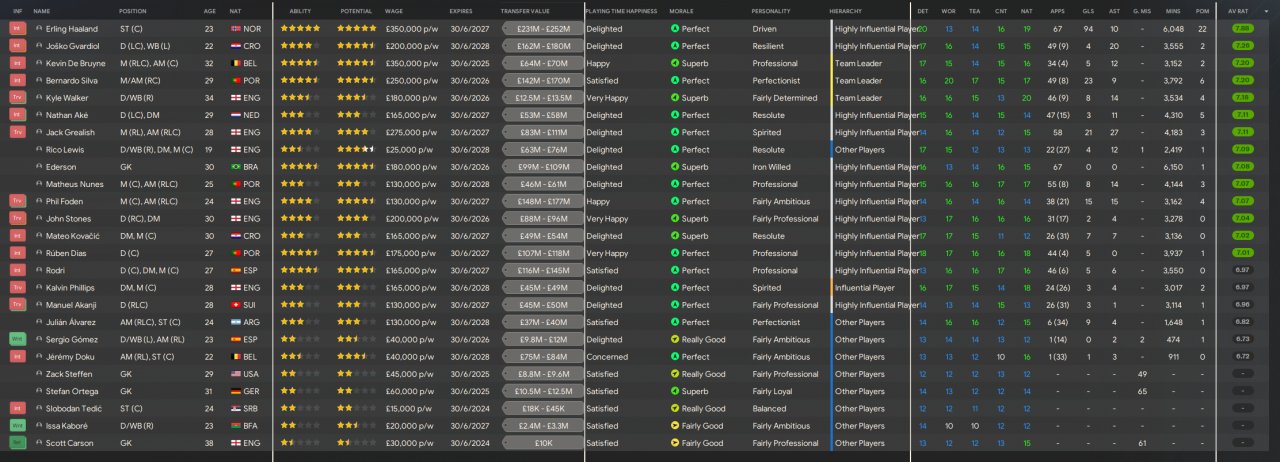Sort by the Morale column header

[683, 10]
